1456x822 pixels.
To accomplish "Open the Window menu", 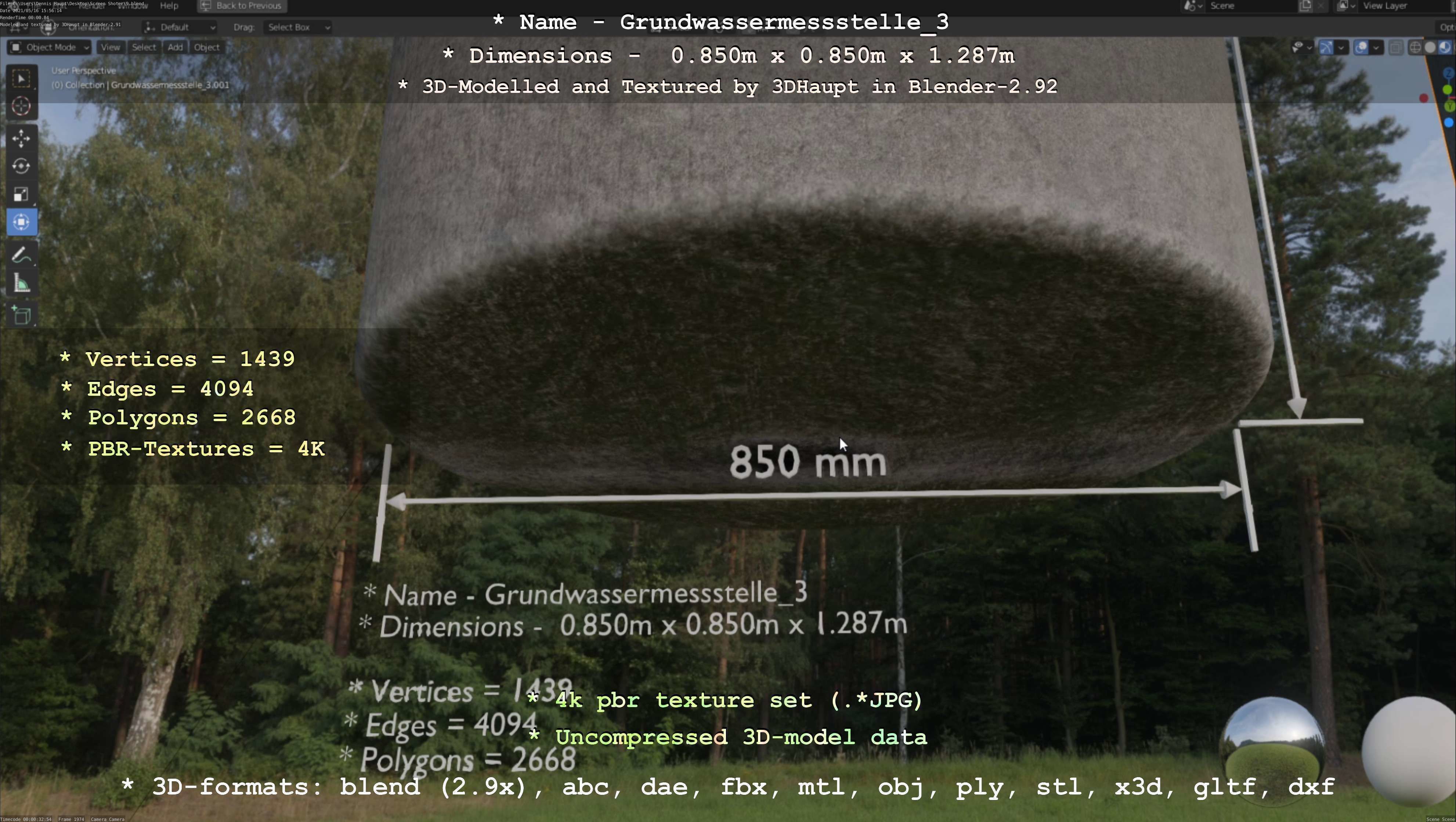I will (132, 6).
